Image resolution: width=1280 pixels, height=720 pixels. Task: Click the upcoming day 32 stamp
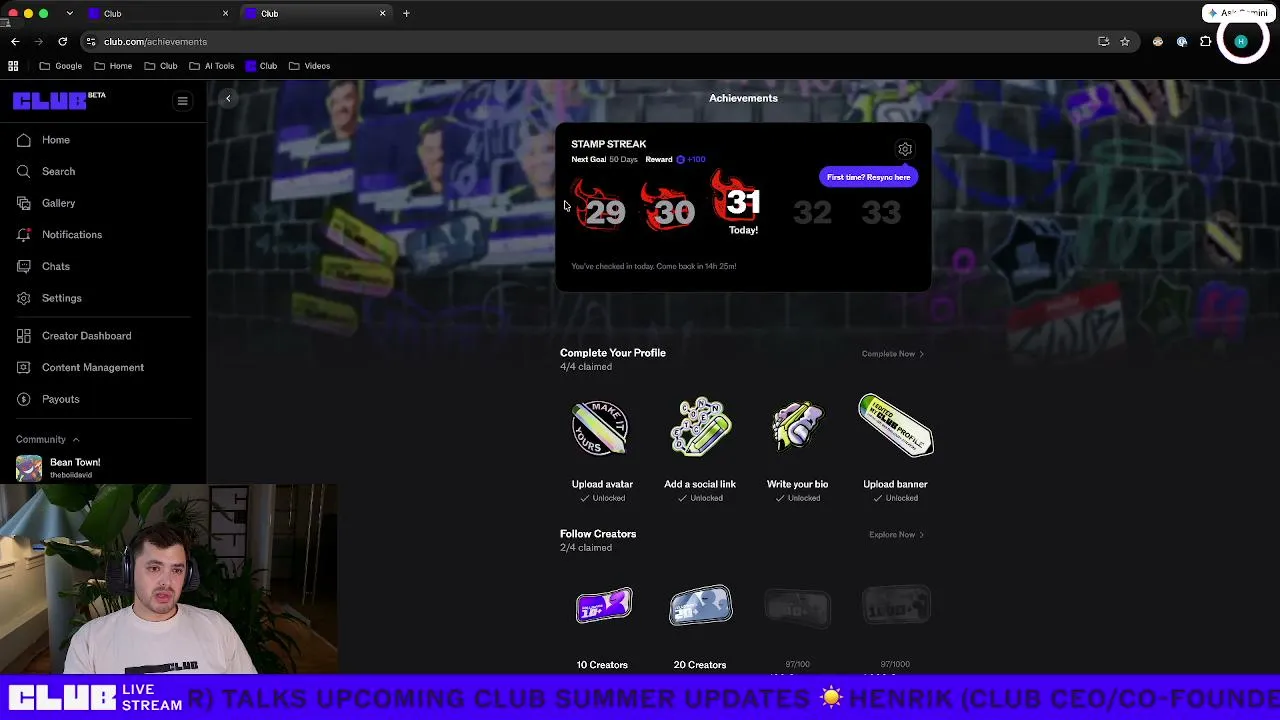[812, 212]
